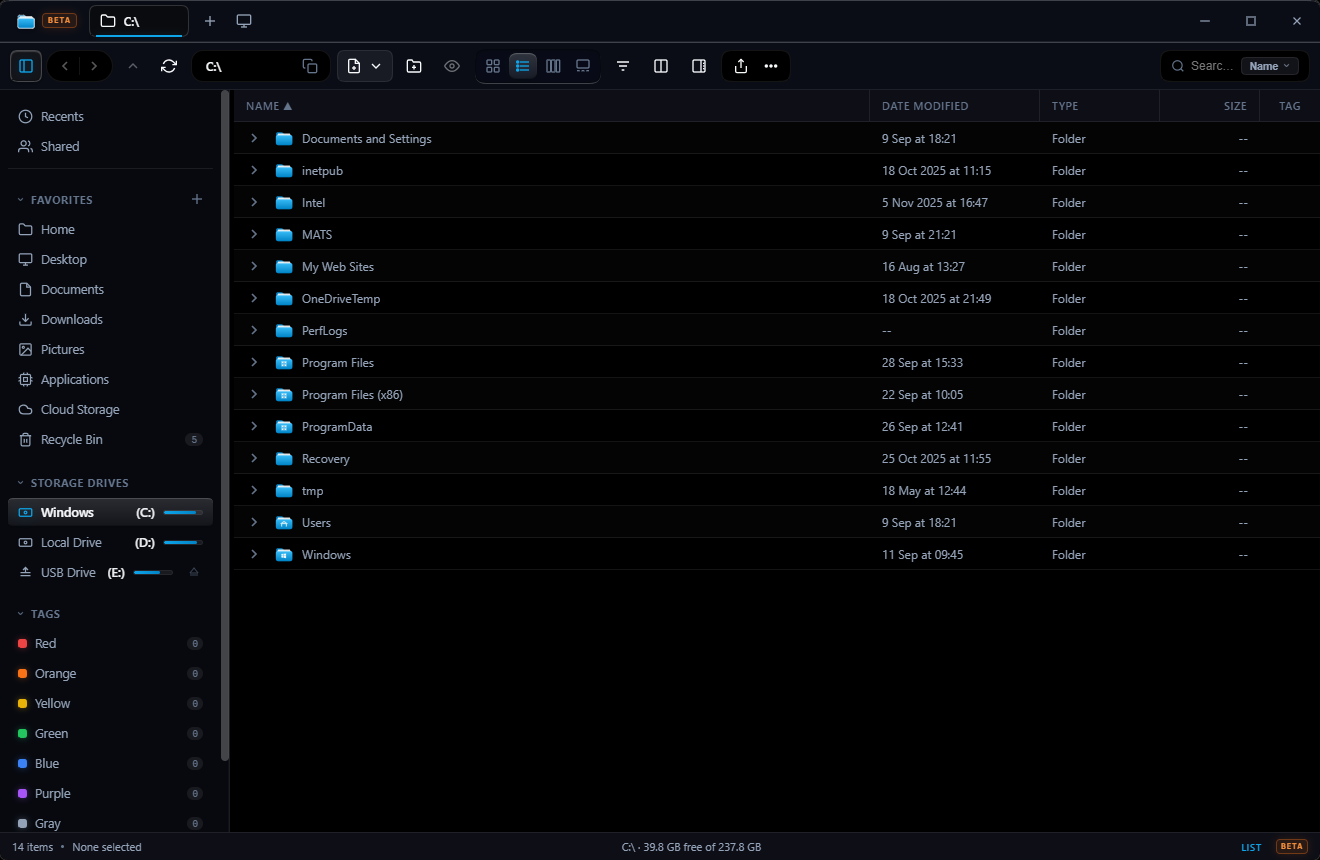The height and width of the screenshot is (860, 1320).
Task: Switch to gallery view
Action: coord(583,66)
